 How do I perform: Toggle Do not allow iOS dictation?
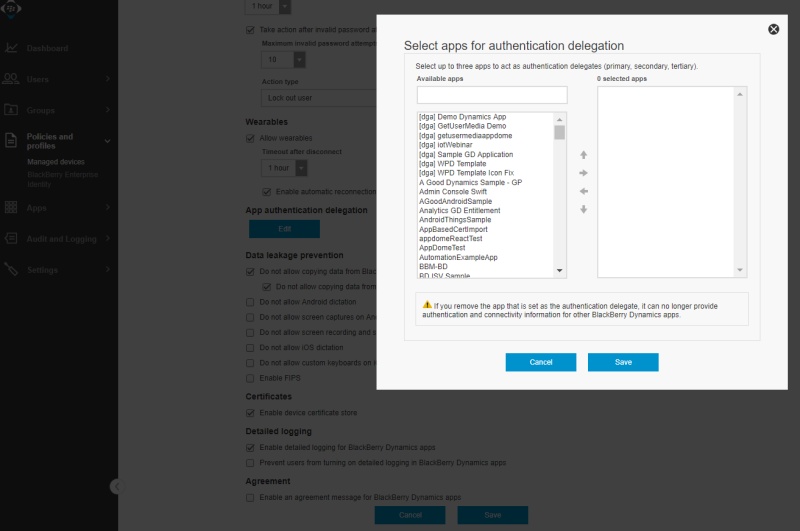click(250, 348)
